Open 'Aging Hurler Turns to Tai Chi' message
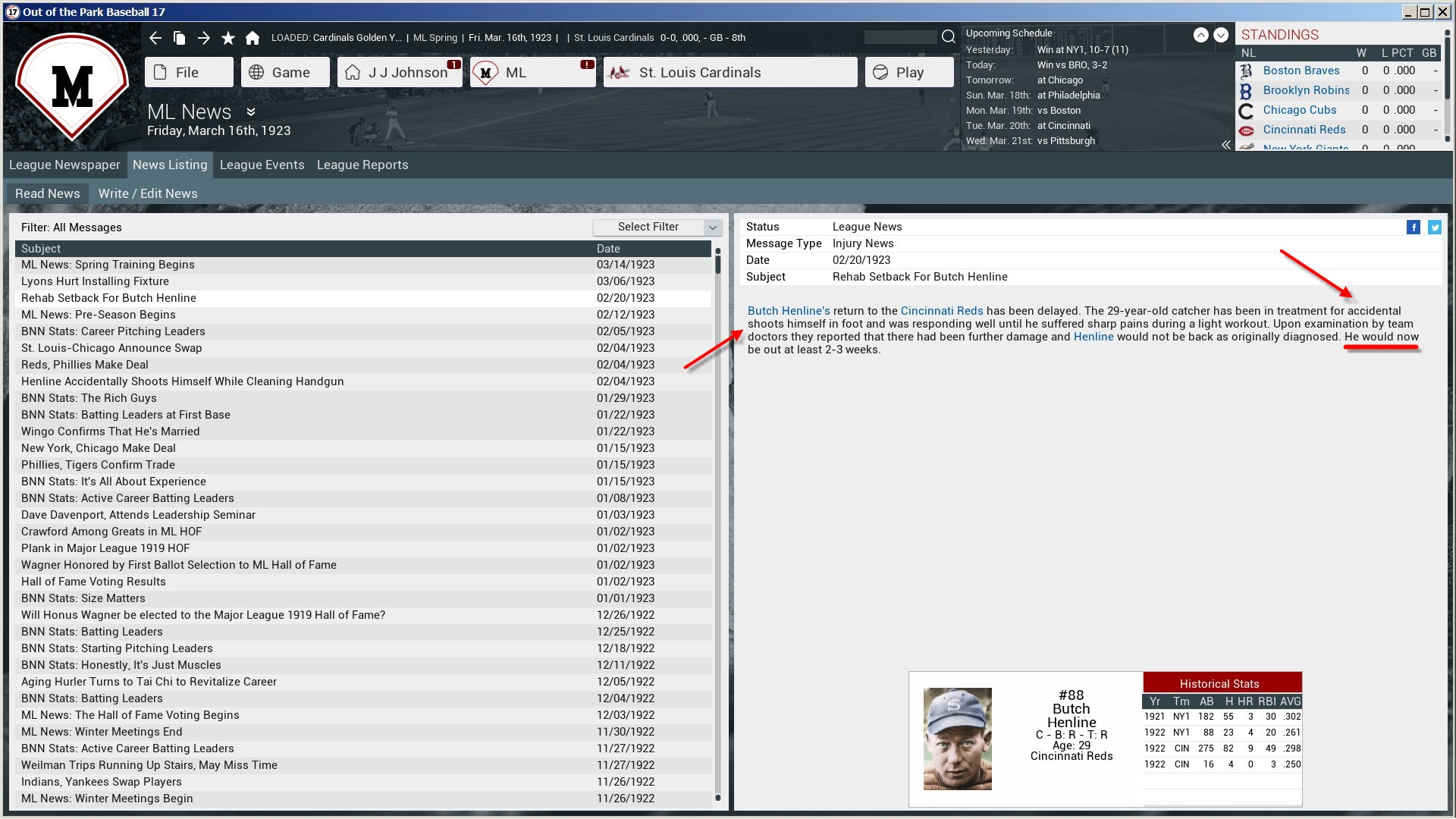Screen dimensions: 1456x819 tap(363, 682)
